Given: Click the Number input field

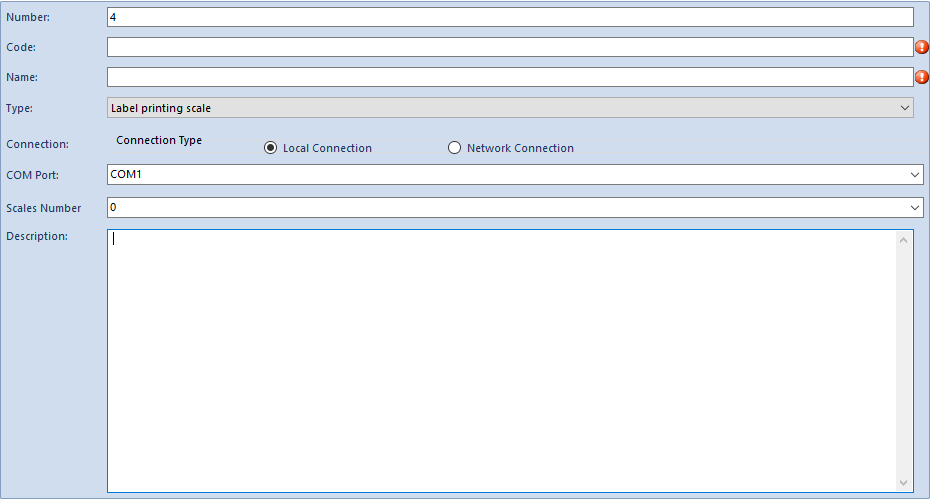Looking at the screenshot, I should pos(510,17).
